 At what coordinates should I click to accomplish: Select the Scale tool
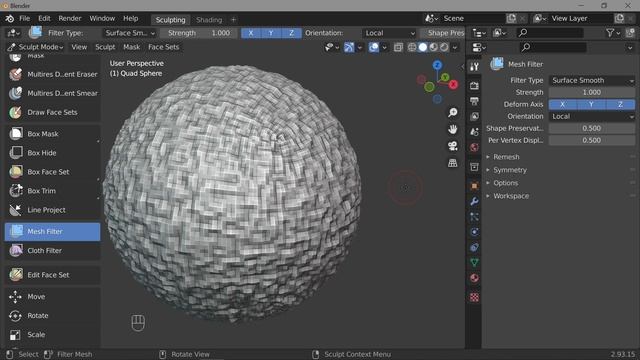click(53, 335)
